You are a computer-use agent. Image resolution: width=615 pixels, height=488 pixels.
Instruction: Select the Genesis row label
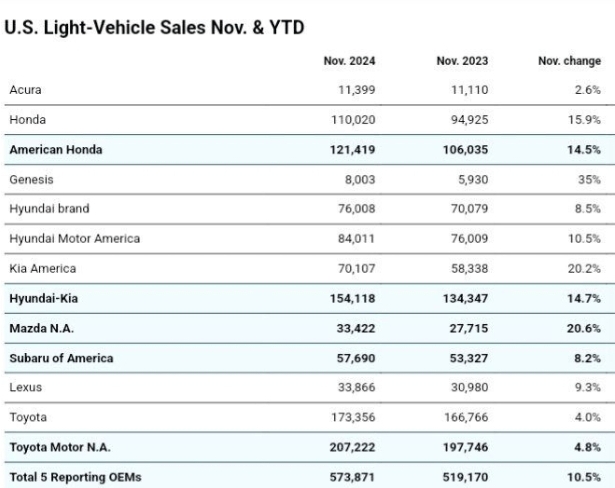pos(31,180)
